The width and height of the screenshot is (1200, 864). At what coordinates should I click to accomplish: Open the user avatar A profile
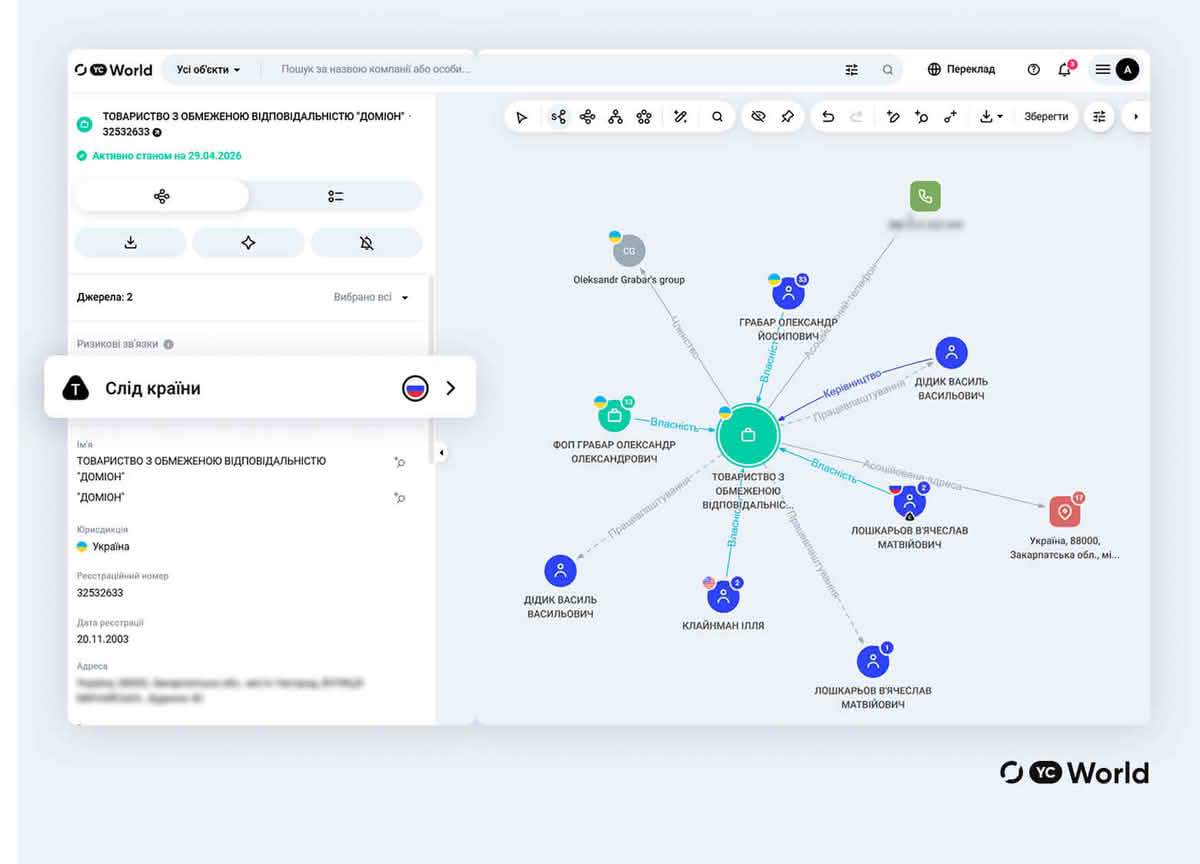1127,69
